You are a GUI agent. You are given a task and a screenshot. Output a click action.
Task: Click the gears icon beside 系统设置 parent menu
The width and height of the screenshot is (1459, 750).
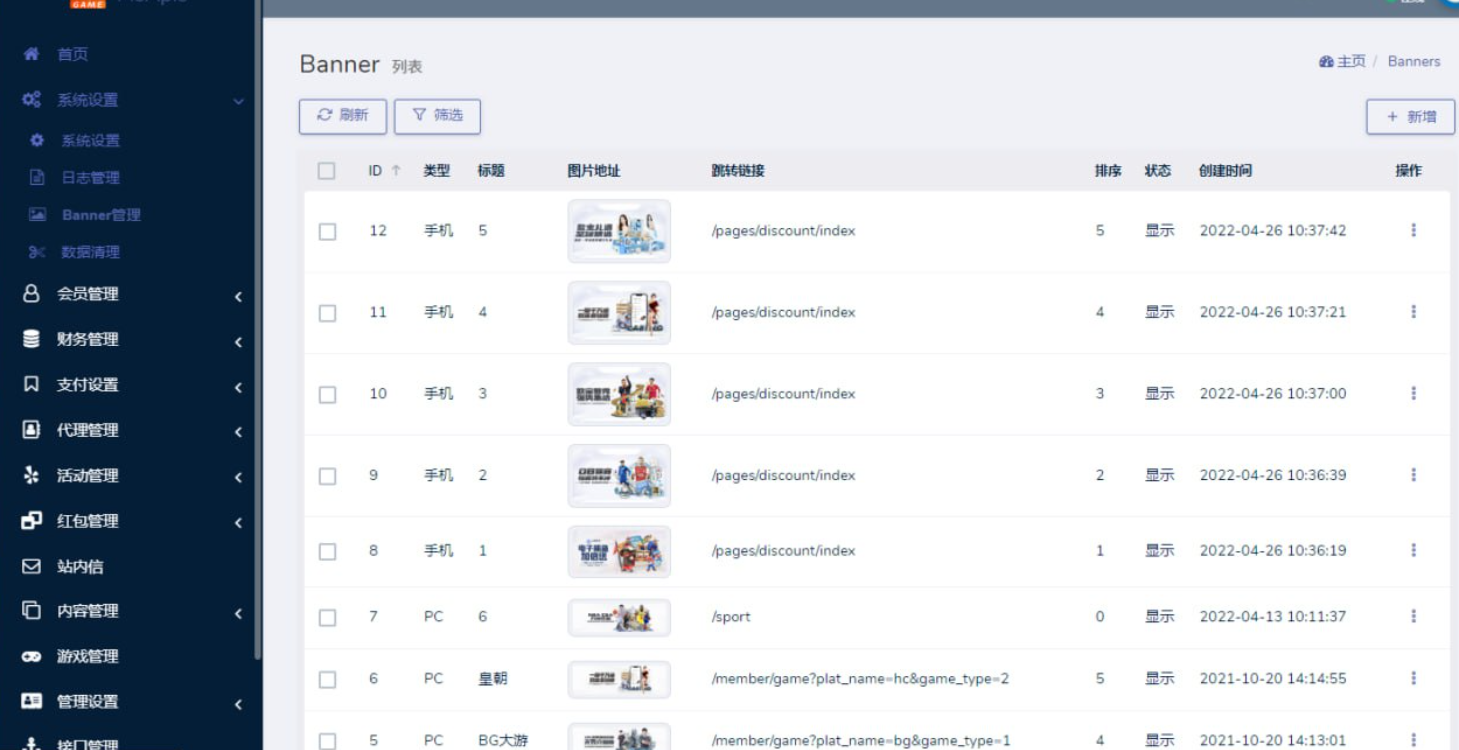pyautogui.click(x=32, y=100)
